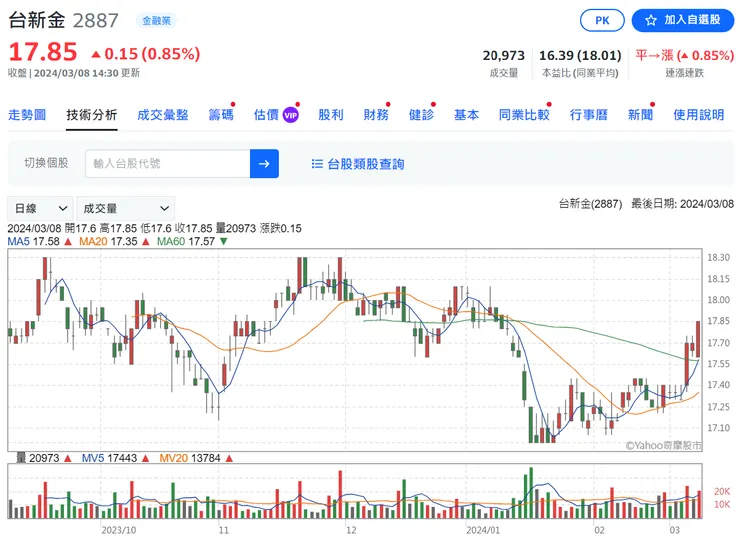Viewport: 740px width, 541px height.
Task: Focus the 輸入台股代號 input field
Action: (168, 164)
